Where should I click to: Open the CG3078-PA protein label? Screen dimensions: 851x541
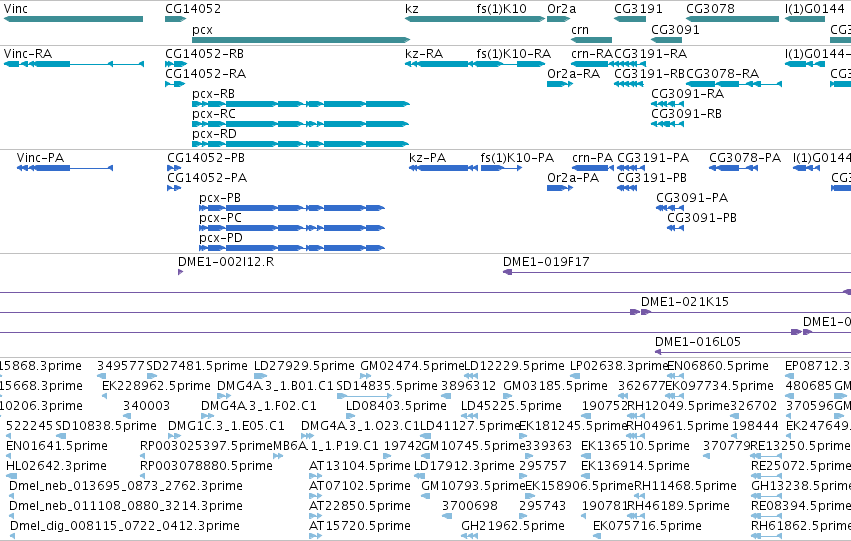(x=745, y=157)
